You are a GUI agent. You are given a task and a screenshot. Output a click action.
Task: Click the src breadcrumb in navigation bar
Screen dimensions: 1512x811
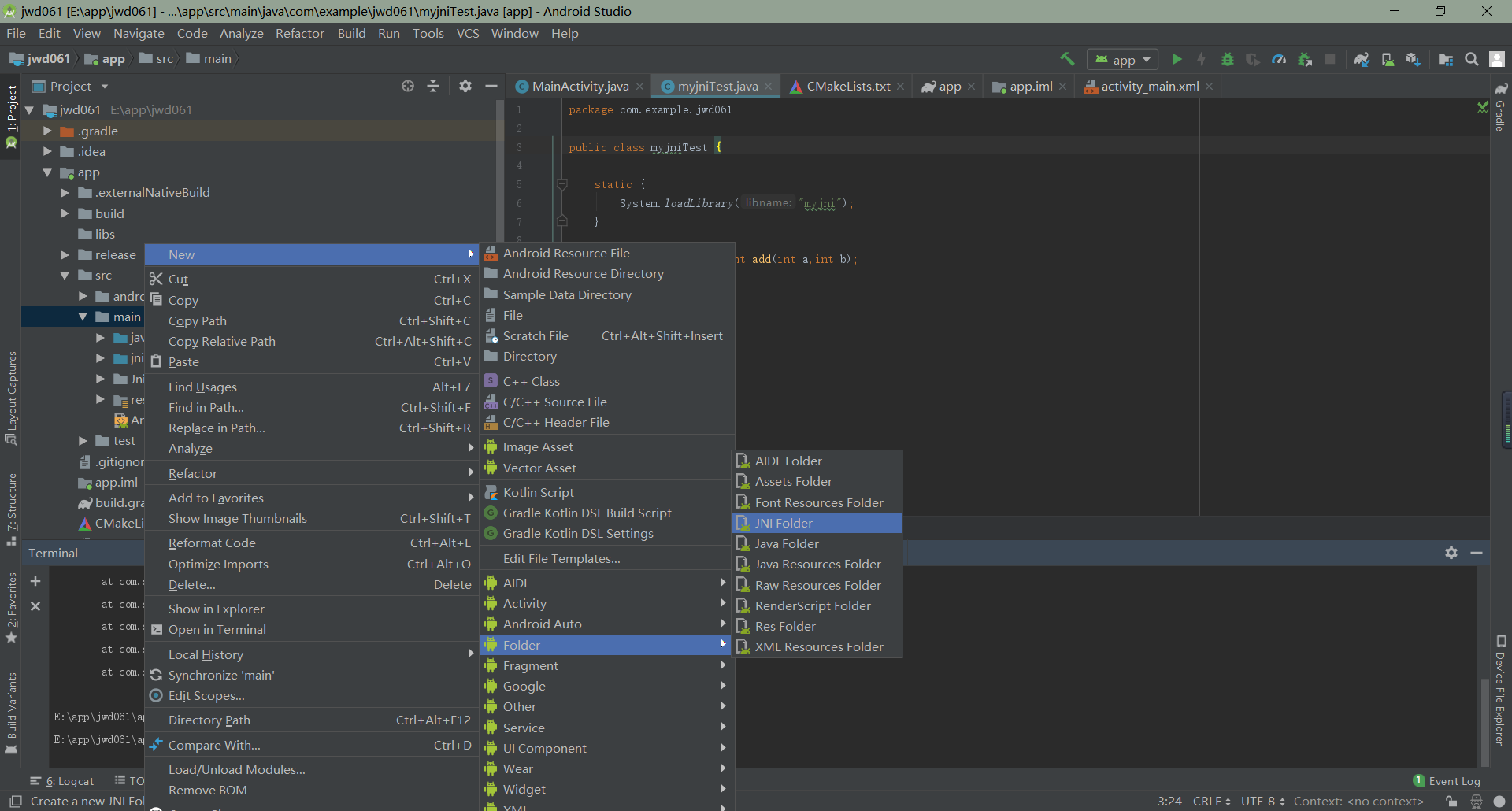pyautogui.click(x=157, y=58)
